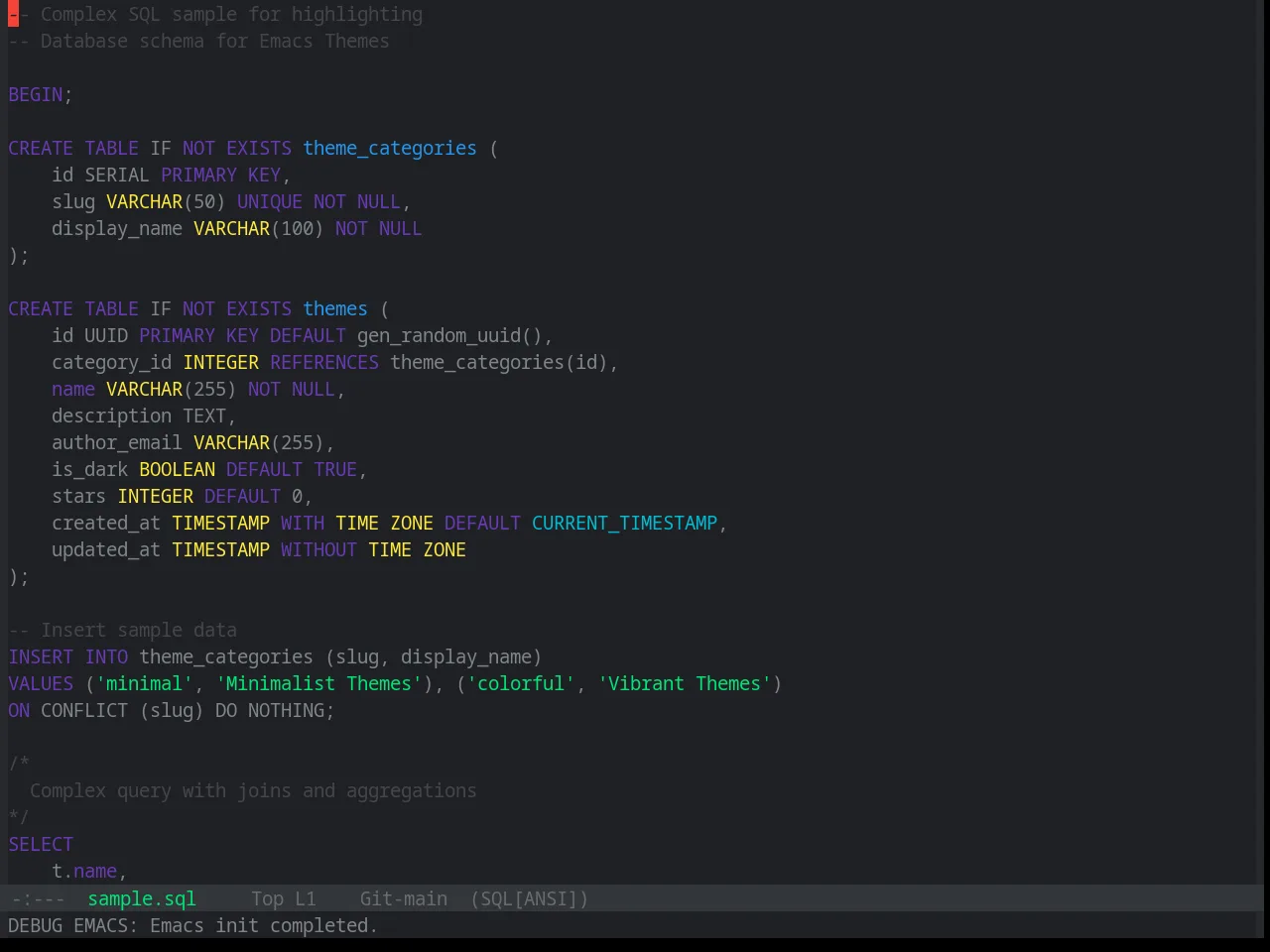Click the 'Complex SQL sample for highlighting' comment line
The image size is (1270, 952).
tap(215, 14)
